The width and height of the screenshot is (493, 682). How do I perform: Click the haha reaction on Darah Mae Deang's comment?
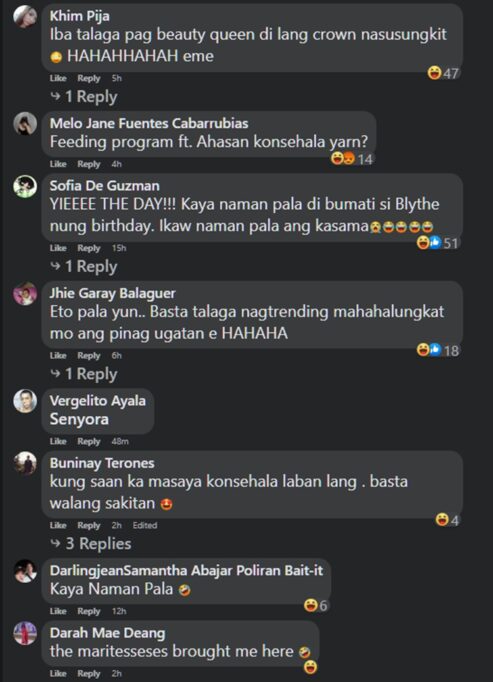click(x=310, y=667)
